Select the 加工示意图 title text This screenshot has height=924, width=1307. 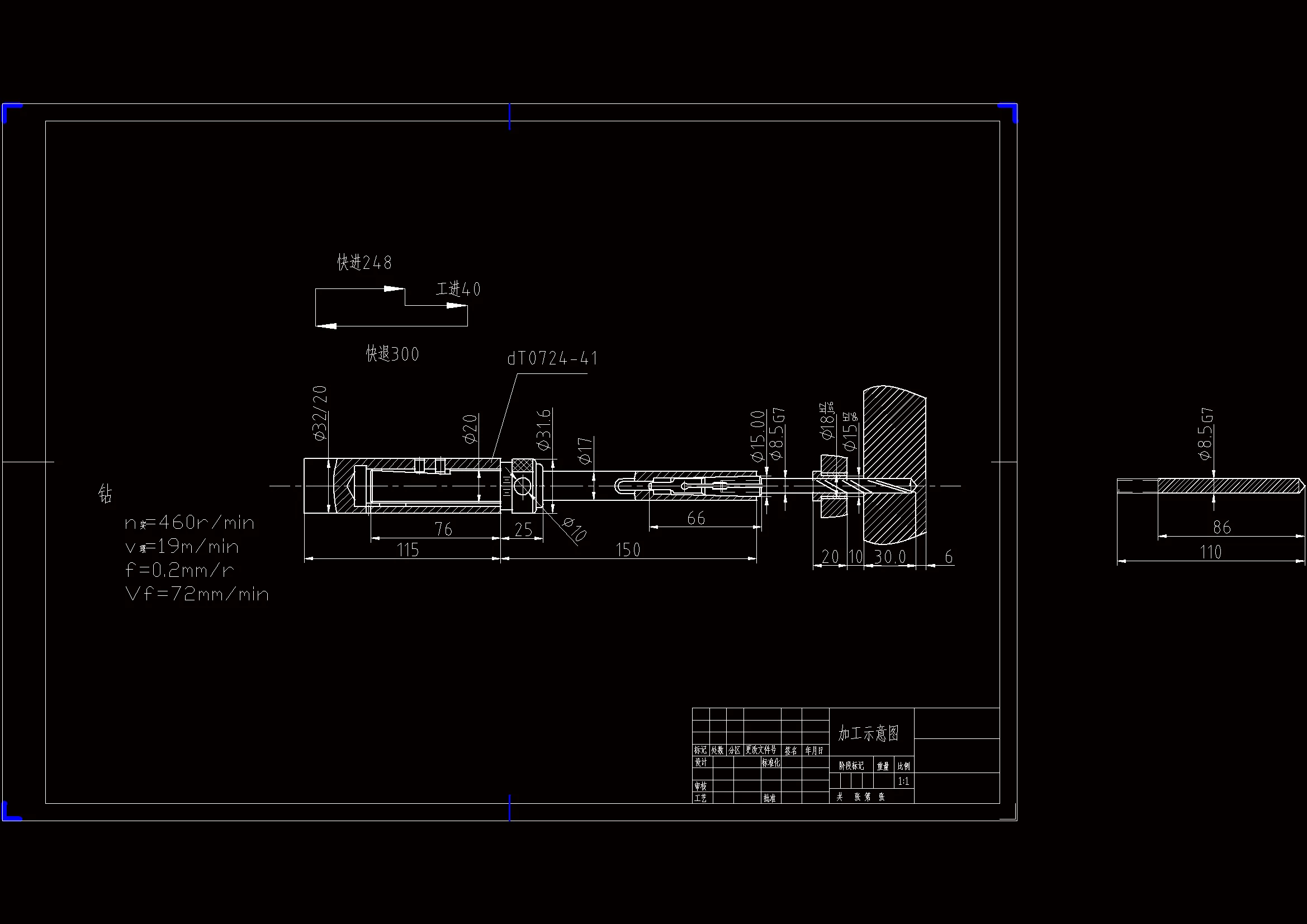[x=868, y=733]
